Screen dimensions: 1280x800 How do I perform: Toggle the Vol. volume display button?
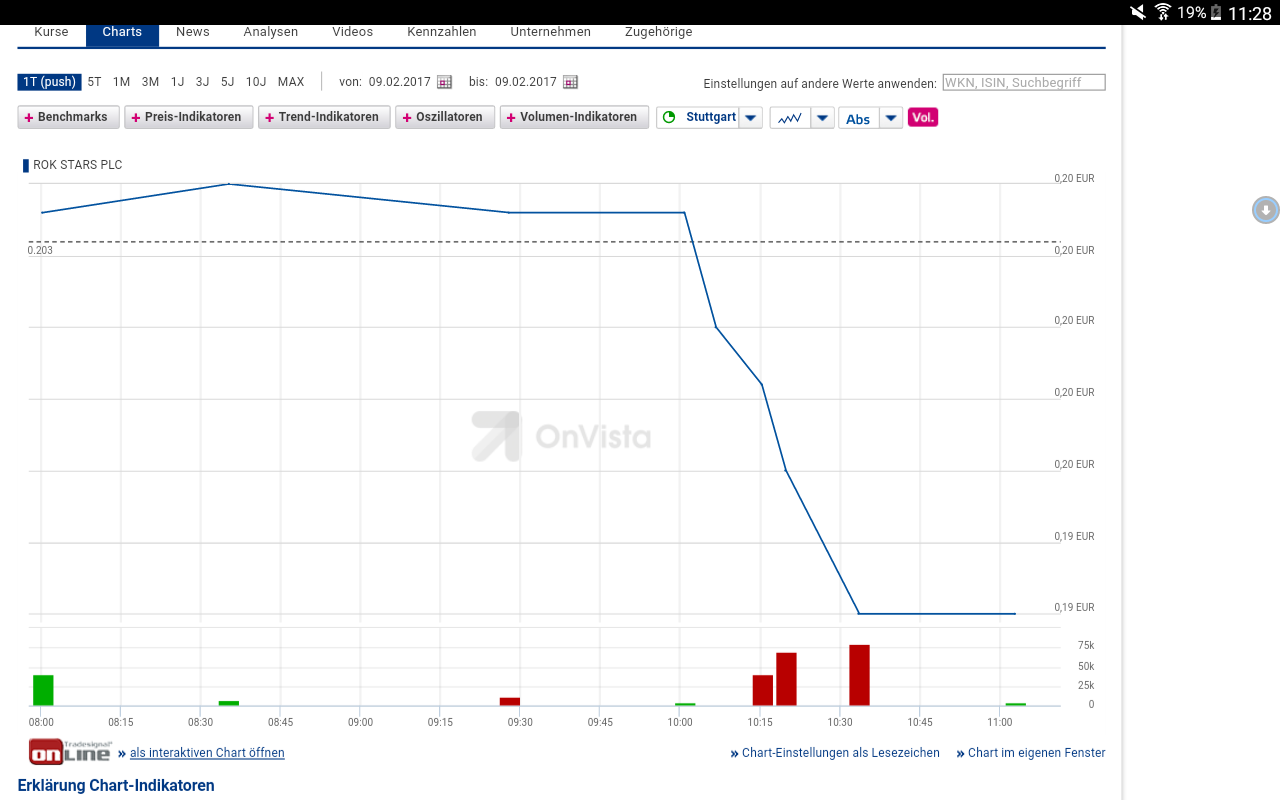923,117
